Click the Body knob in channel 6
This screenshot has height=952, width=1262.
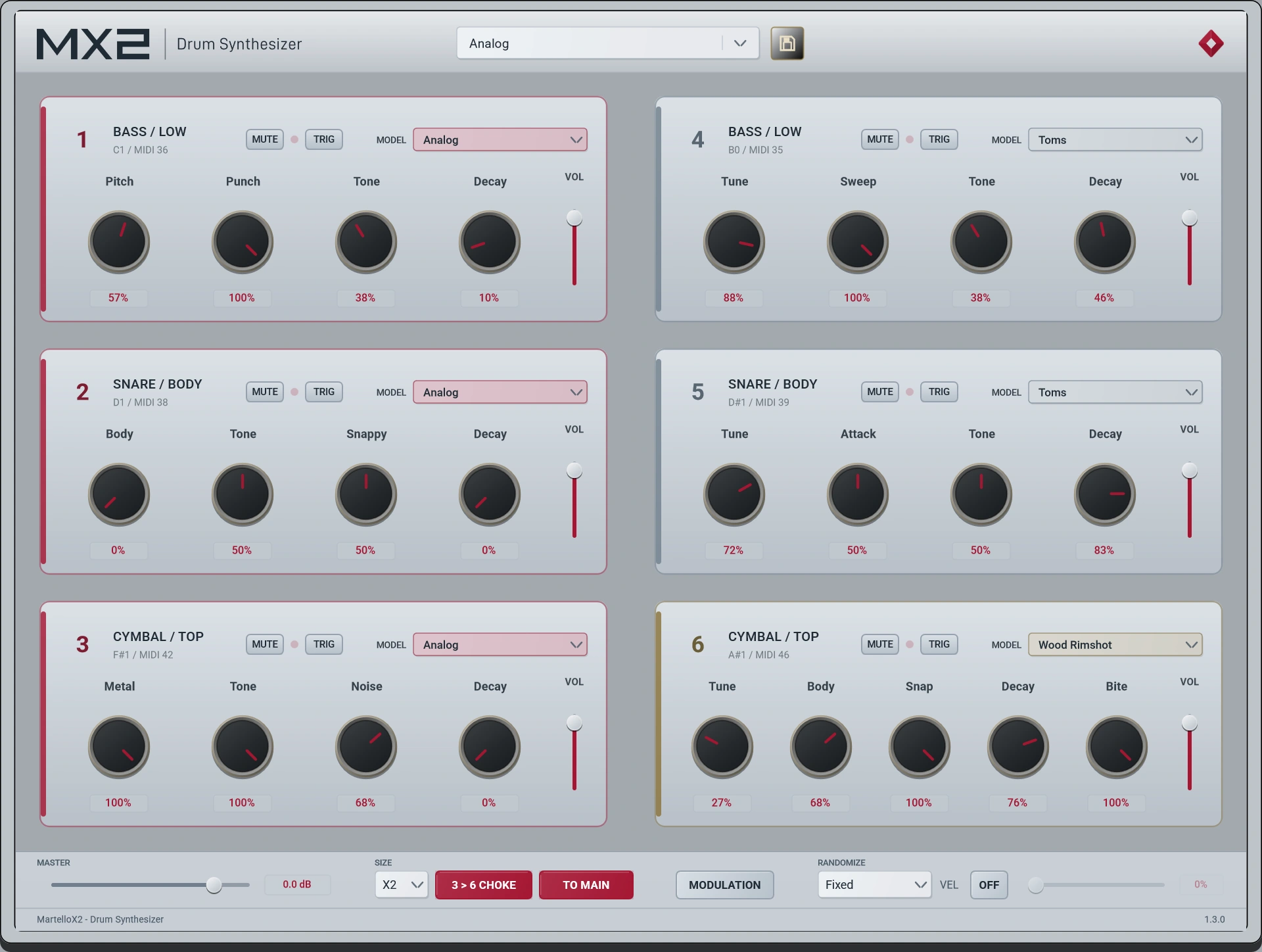pos(821,747)
